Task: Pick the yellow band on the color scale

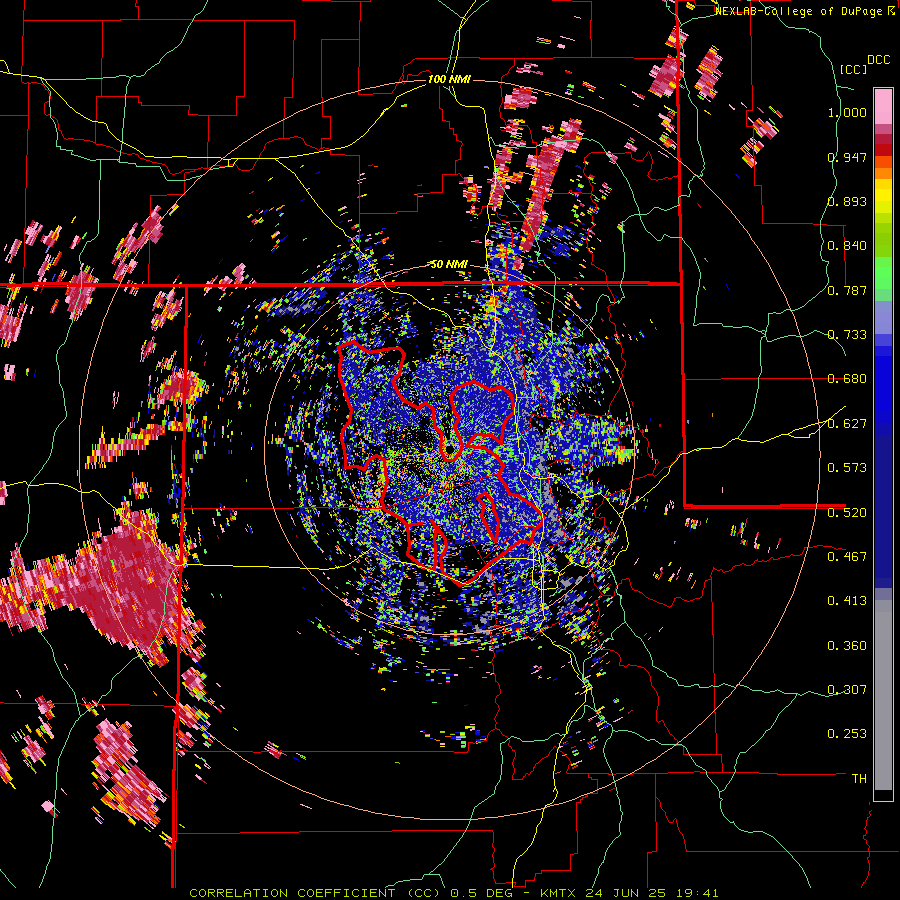Action: pyautogui.click(x=883, y=197)
